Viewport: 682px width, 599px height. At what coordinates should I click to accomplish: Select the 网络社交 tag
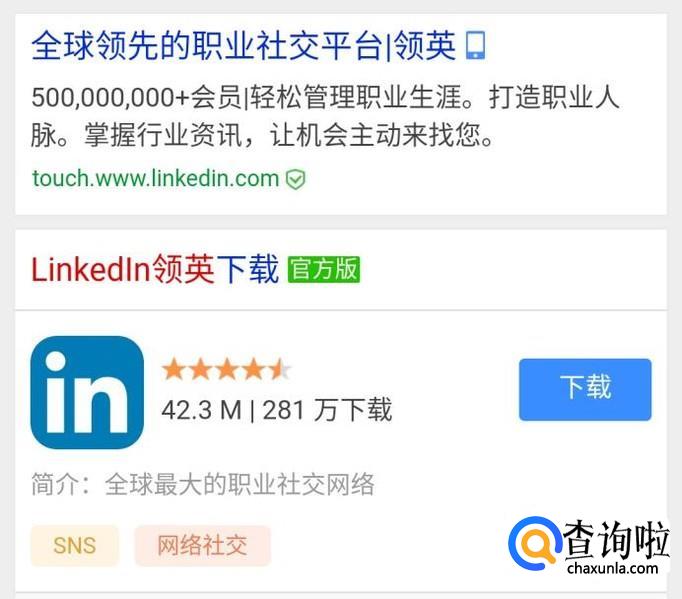click(202, 545)
